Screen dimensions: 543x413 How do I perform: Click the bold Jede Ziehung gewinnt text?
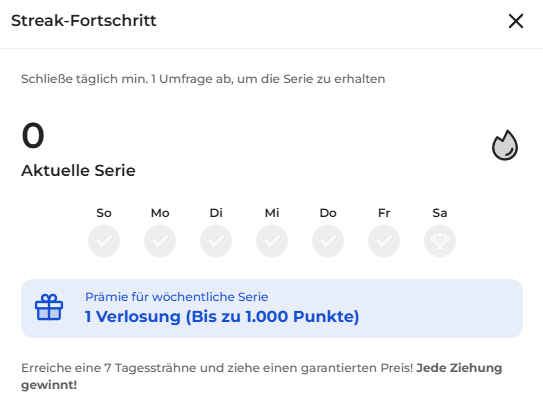pyautogui.click(x=261, y=376)
